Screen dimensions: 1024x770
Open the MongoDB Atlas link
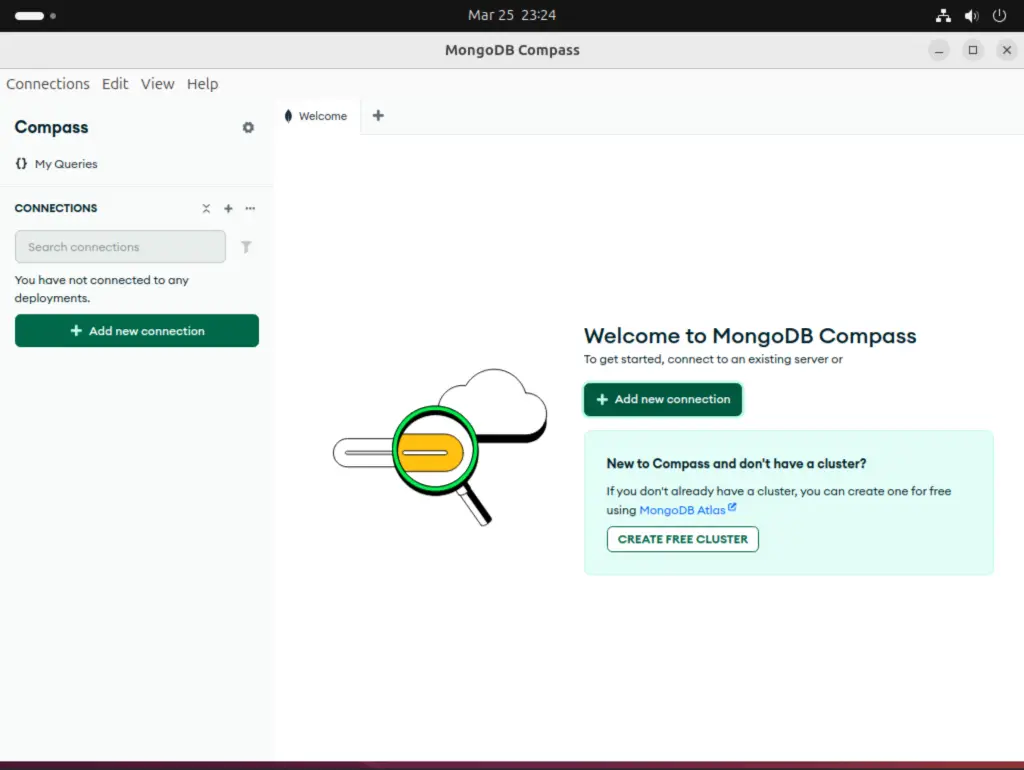[683, 509]
